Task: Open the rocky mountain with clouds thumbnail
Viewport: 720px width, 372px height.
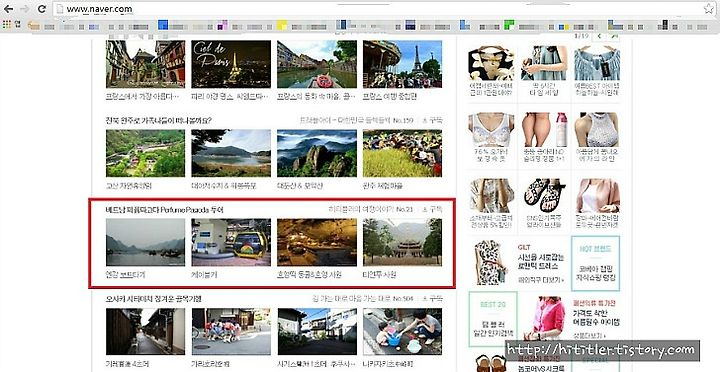Action: [317, 153]
